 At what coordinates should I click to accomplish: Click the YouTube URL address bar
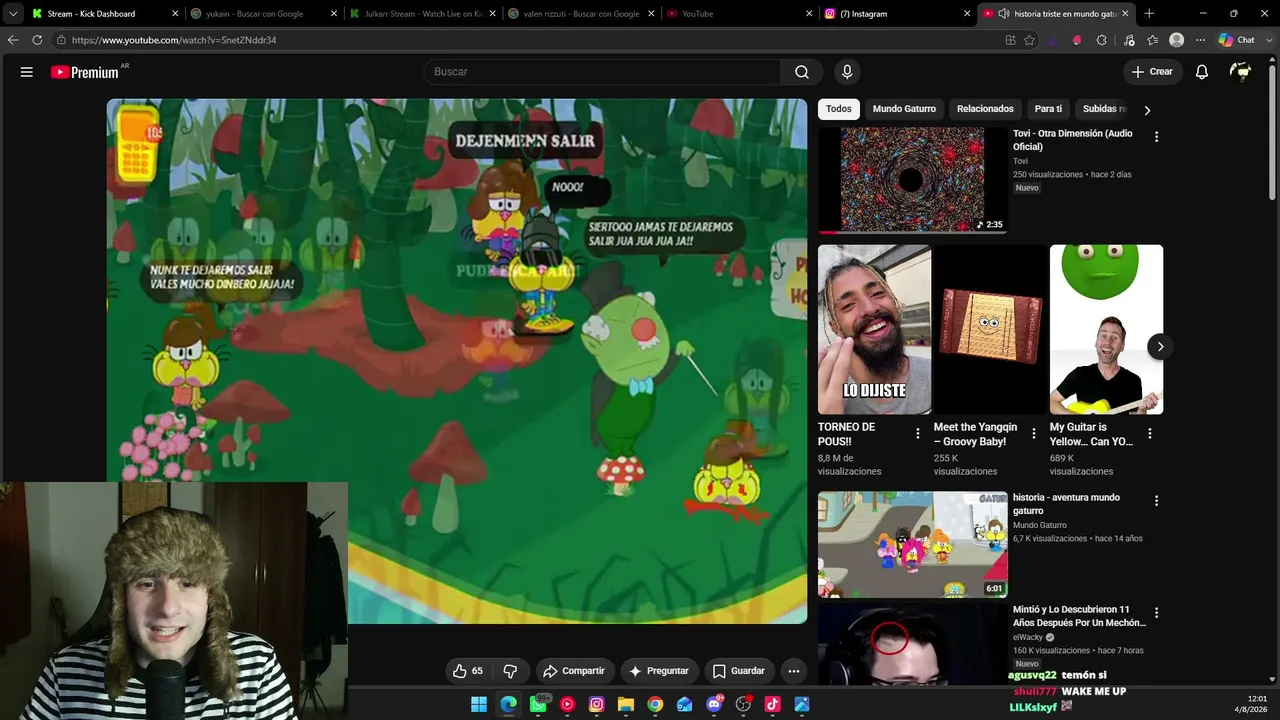(x=530, y=40)
